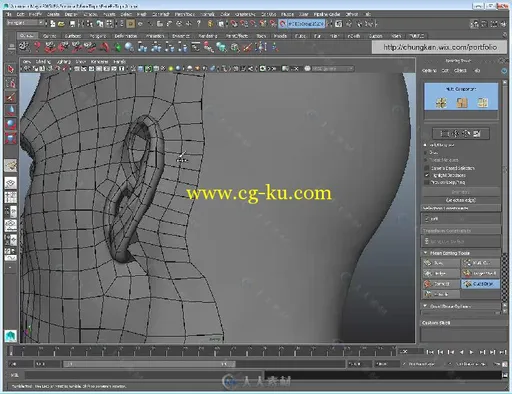Open the viewport Shading menu
Screen dimensions: 512x394
coord(43,62)
